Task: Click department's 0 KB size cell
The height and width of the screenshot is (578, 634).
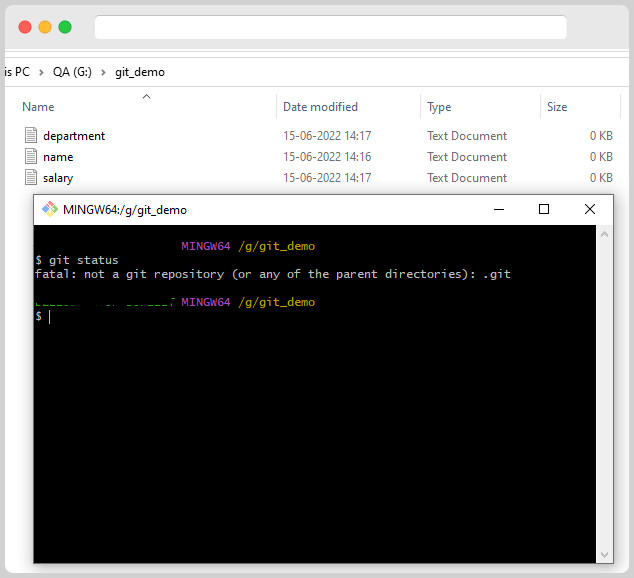Action: tap(601, 135)
